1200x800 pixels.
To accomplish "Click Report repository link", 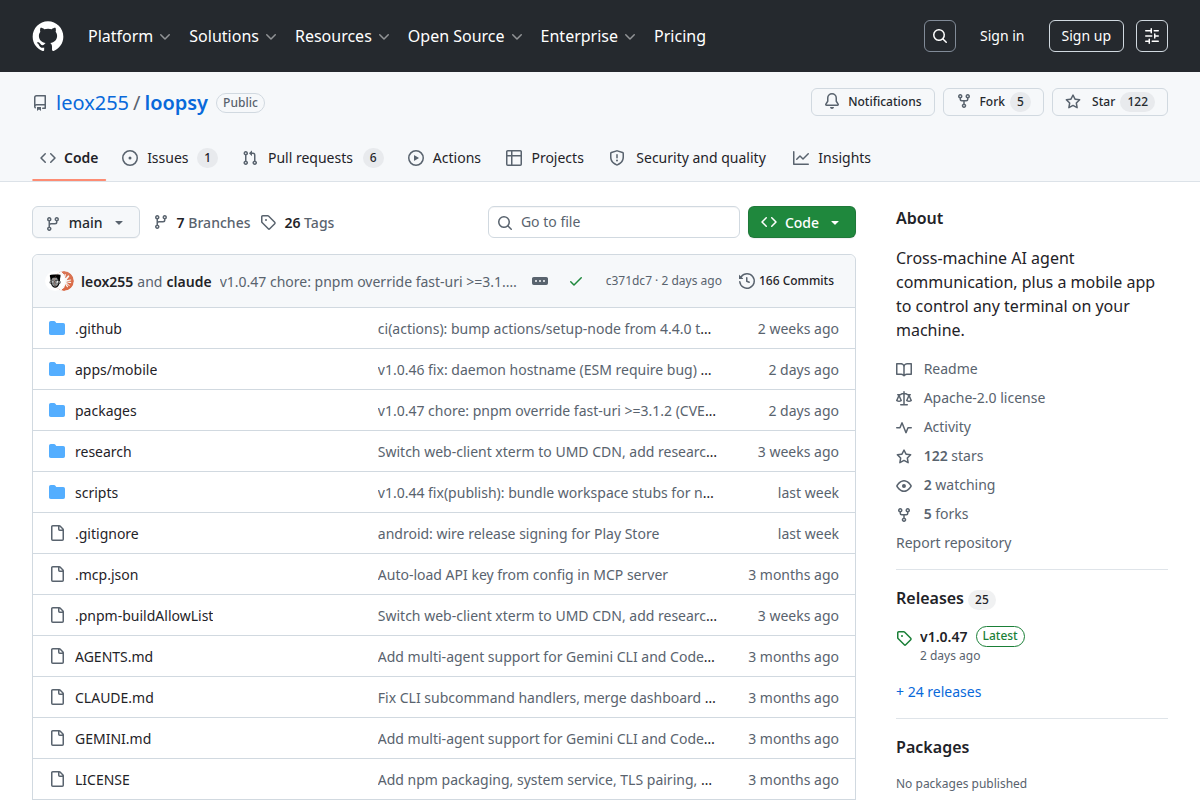I will (x=953, y=543).
